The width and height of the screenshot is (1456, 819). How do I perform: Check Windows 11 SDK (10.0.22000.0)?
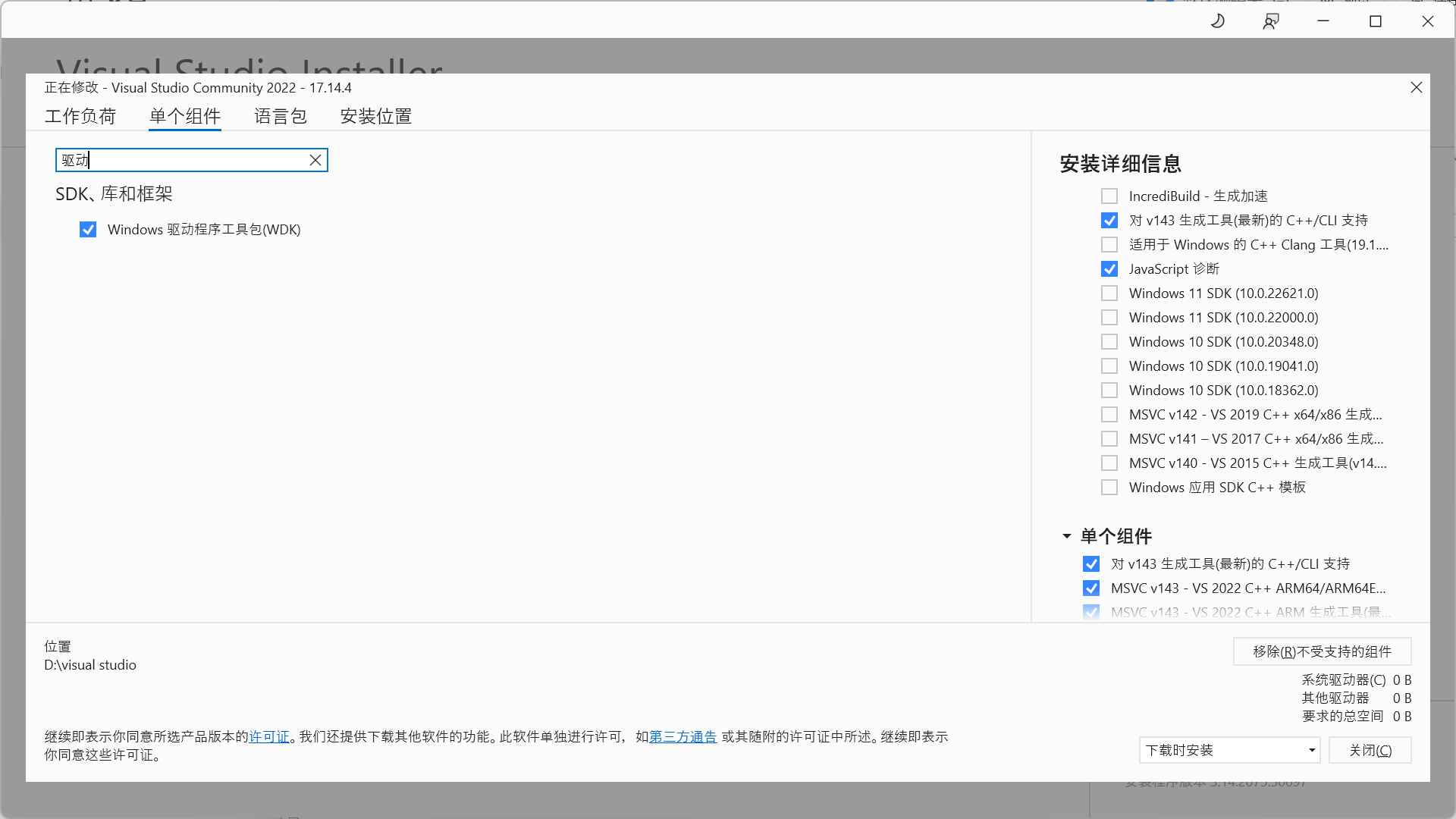[x=1109, y=318]
